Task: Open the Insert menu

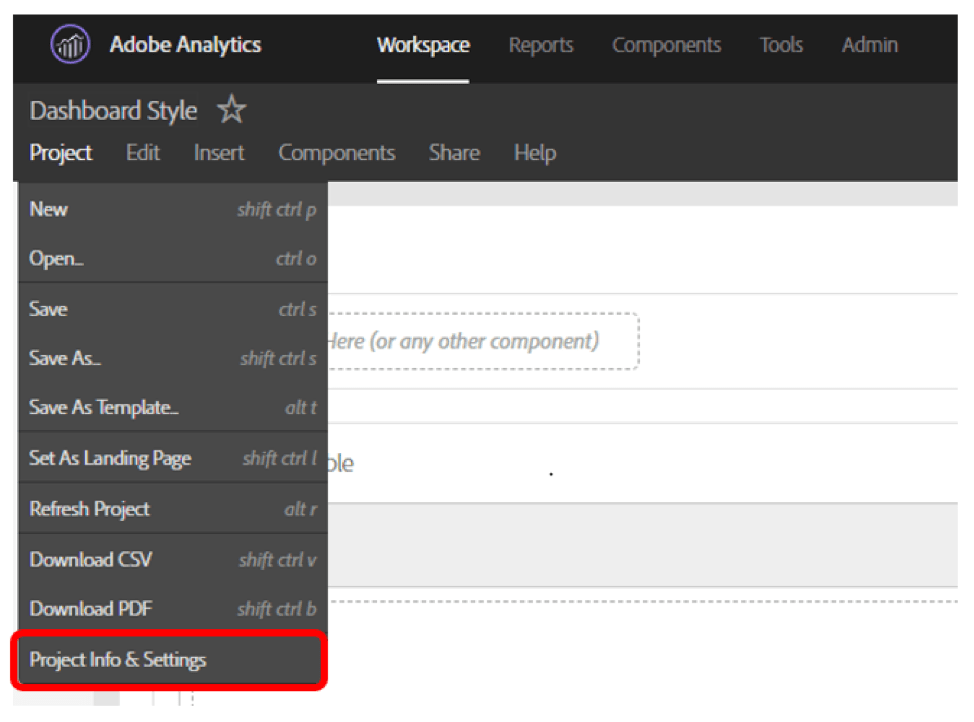Action: 219,153
